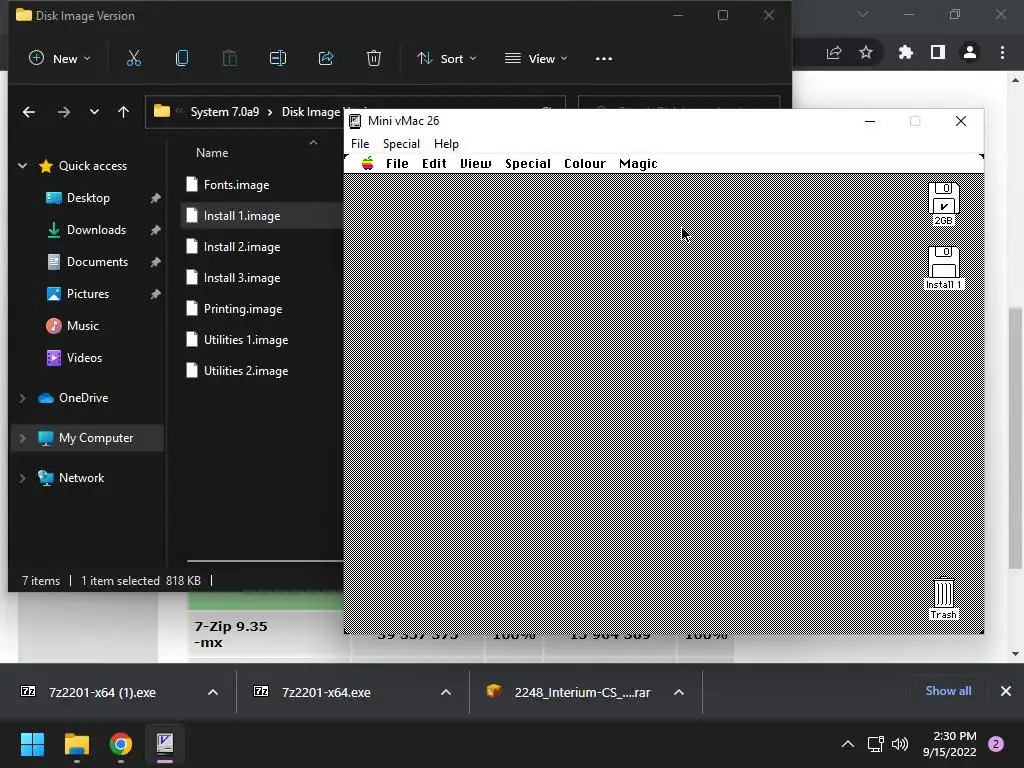Expand the My Computer tree node
Screen dimensions: 1024x768
coord(23,438)
